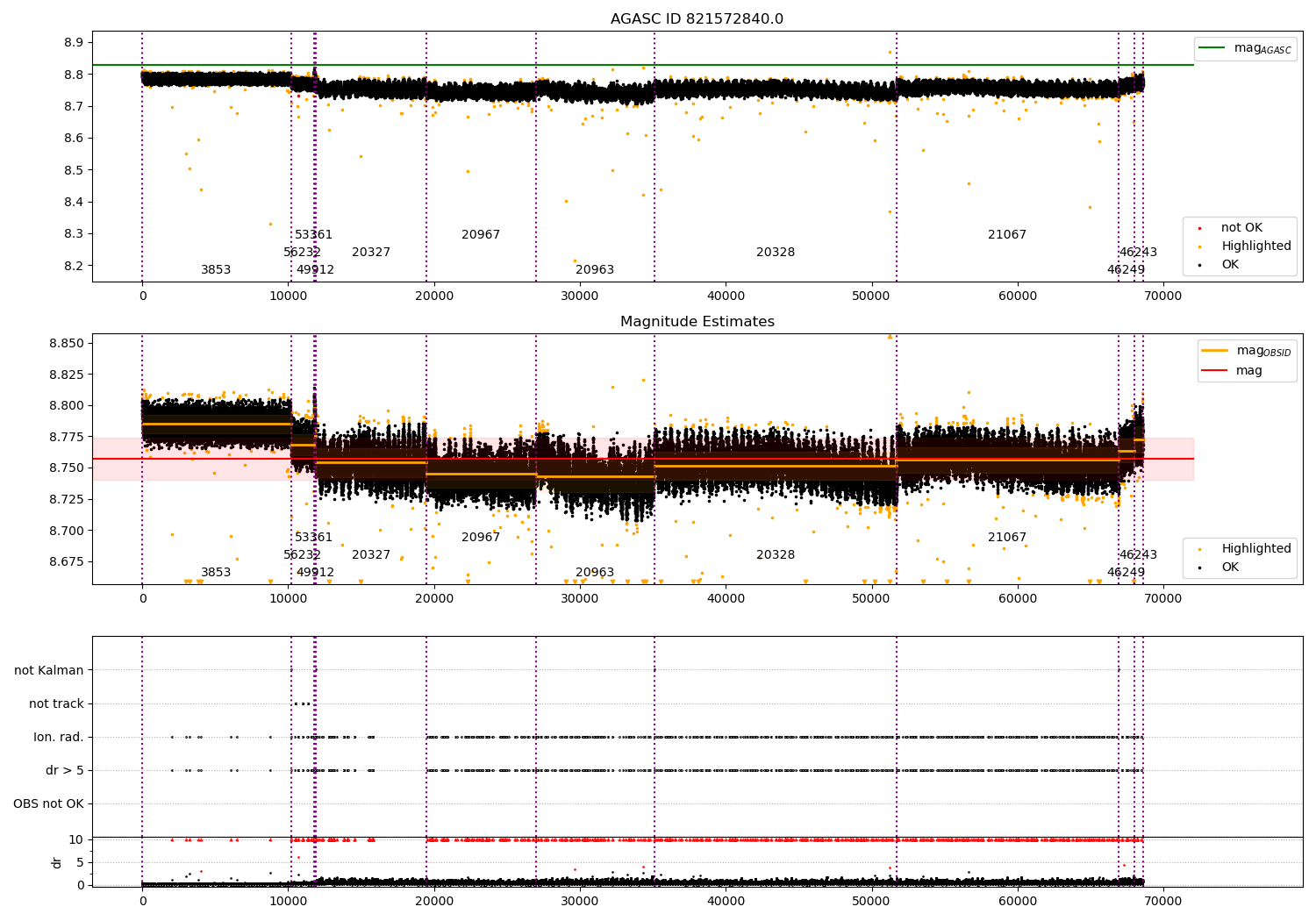Screen dimensions: 1316x921
Task: Click the 'Ion. rad.' row label
Action: click(x=59, y=737)
